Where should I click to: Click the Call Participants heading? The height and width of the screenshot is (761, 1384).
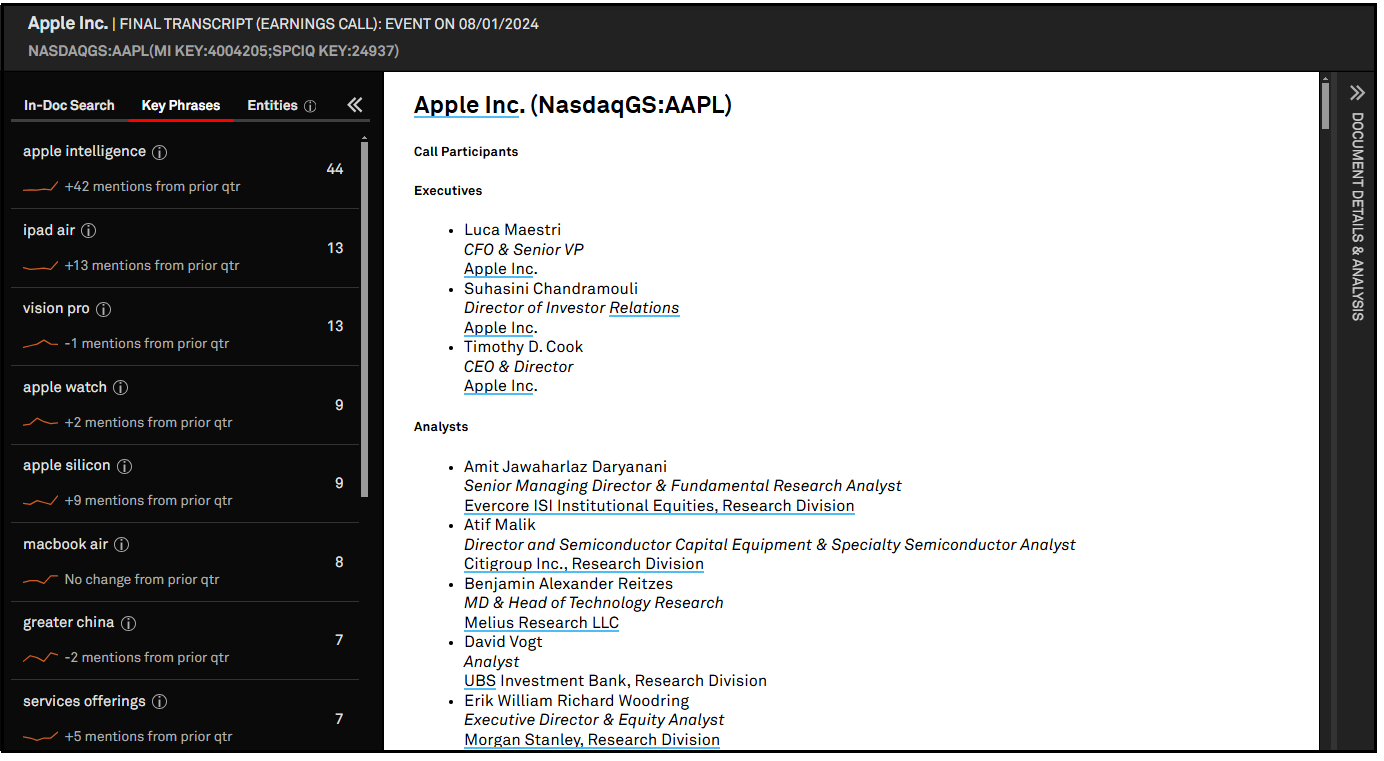466,152
